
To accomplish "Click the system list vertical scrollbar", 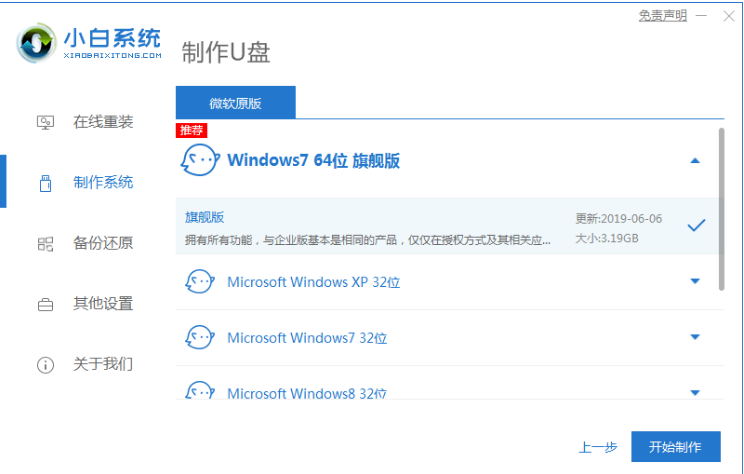I will 721,208.
